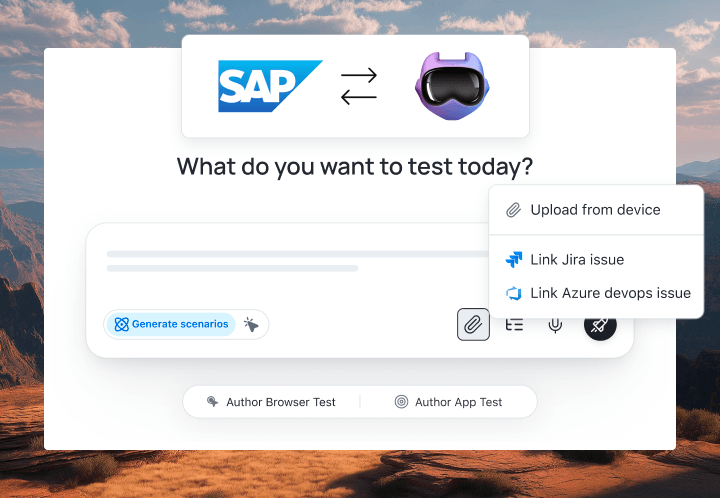720x498 pixels.
Task: Select Link Azure devops issue
Action: pos(610,293)
